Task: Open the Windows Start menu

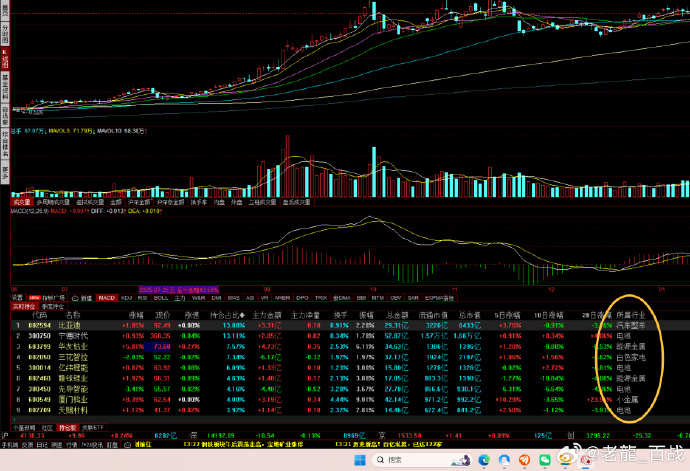Action: 360,460
